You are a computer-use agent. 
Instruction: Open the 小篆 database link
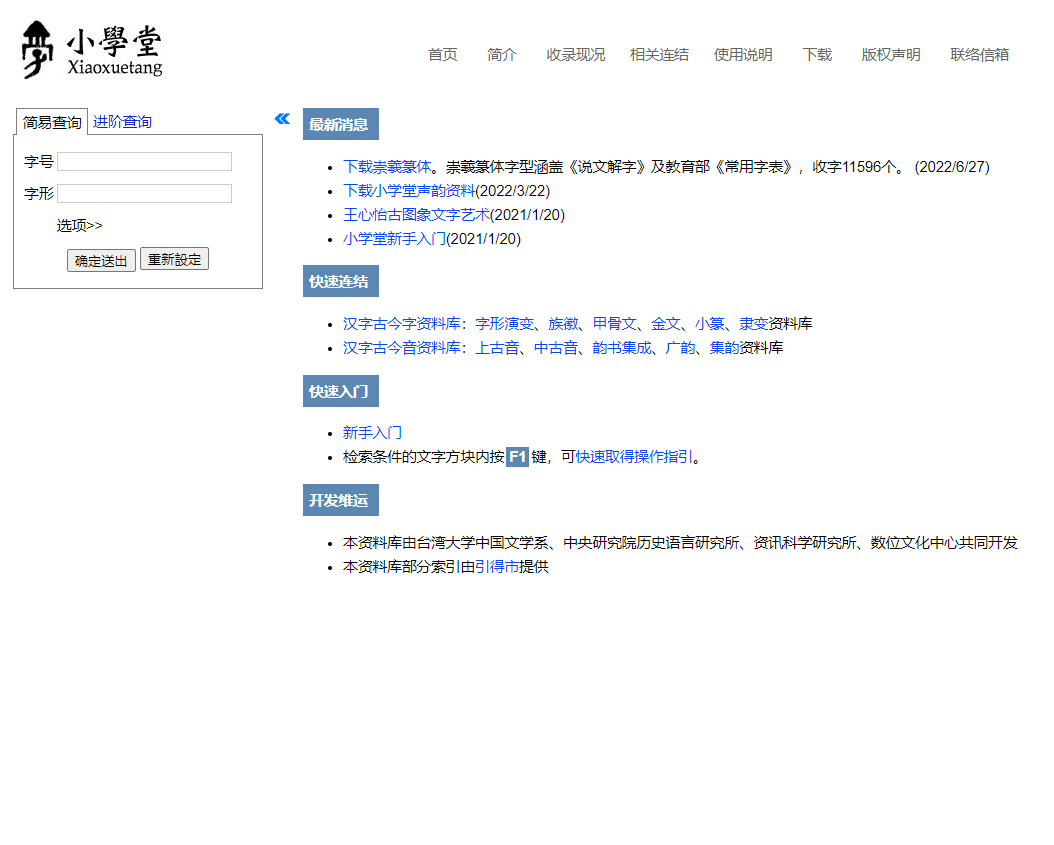coord(710,324)
